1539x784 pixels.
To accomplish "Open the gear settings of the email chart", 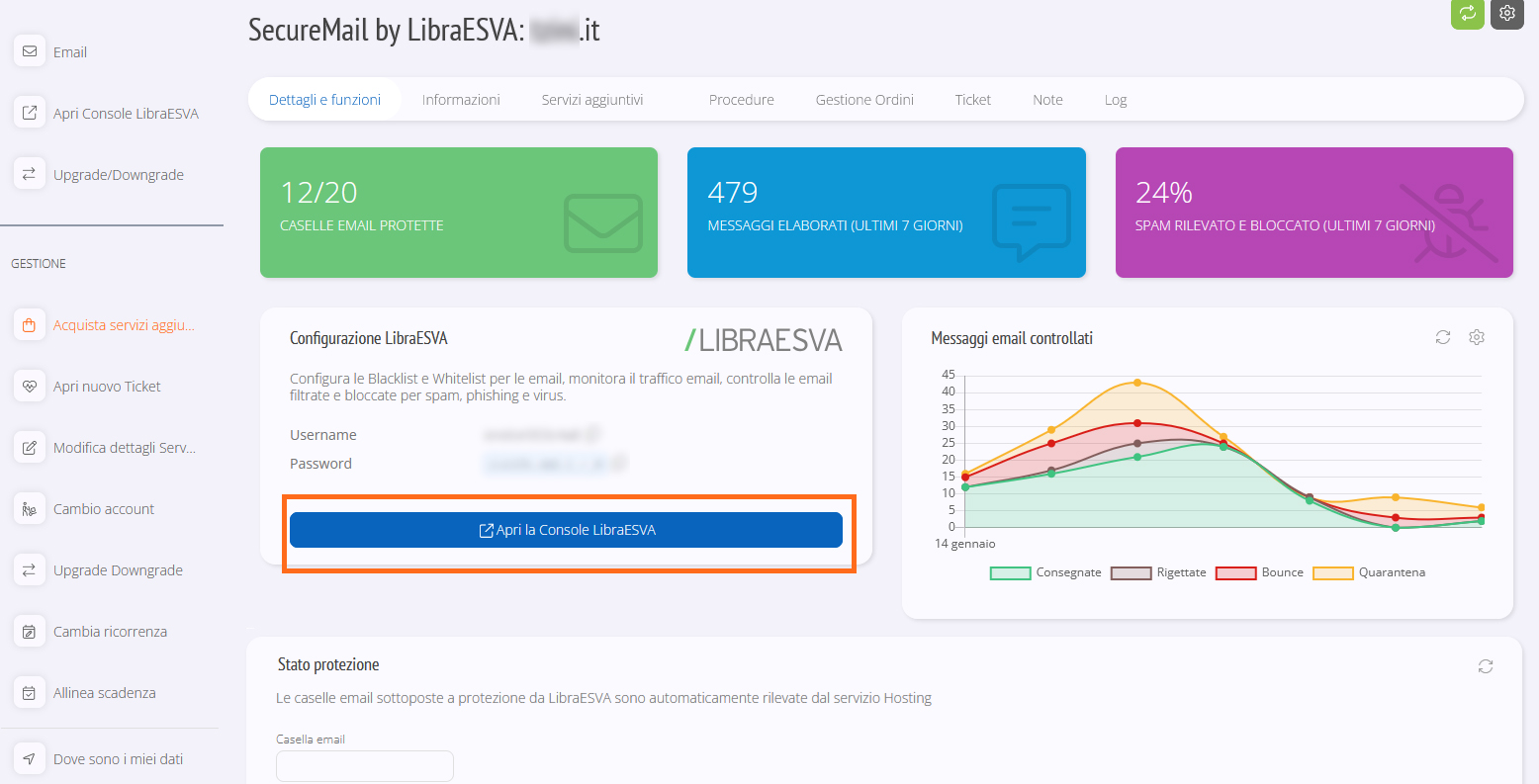I will coord(1477,337).
